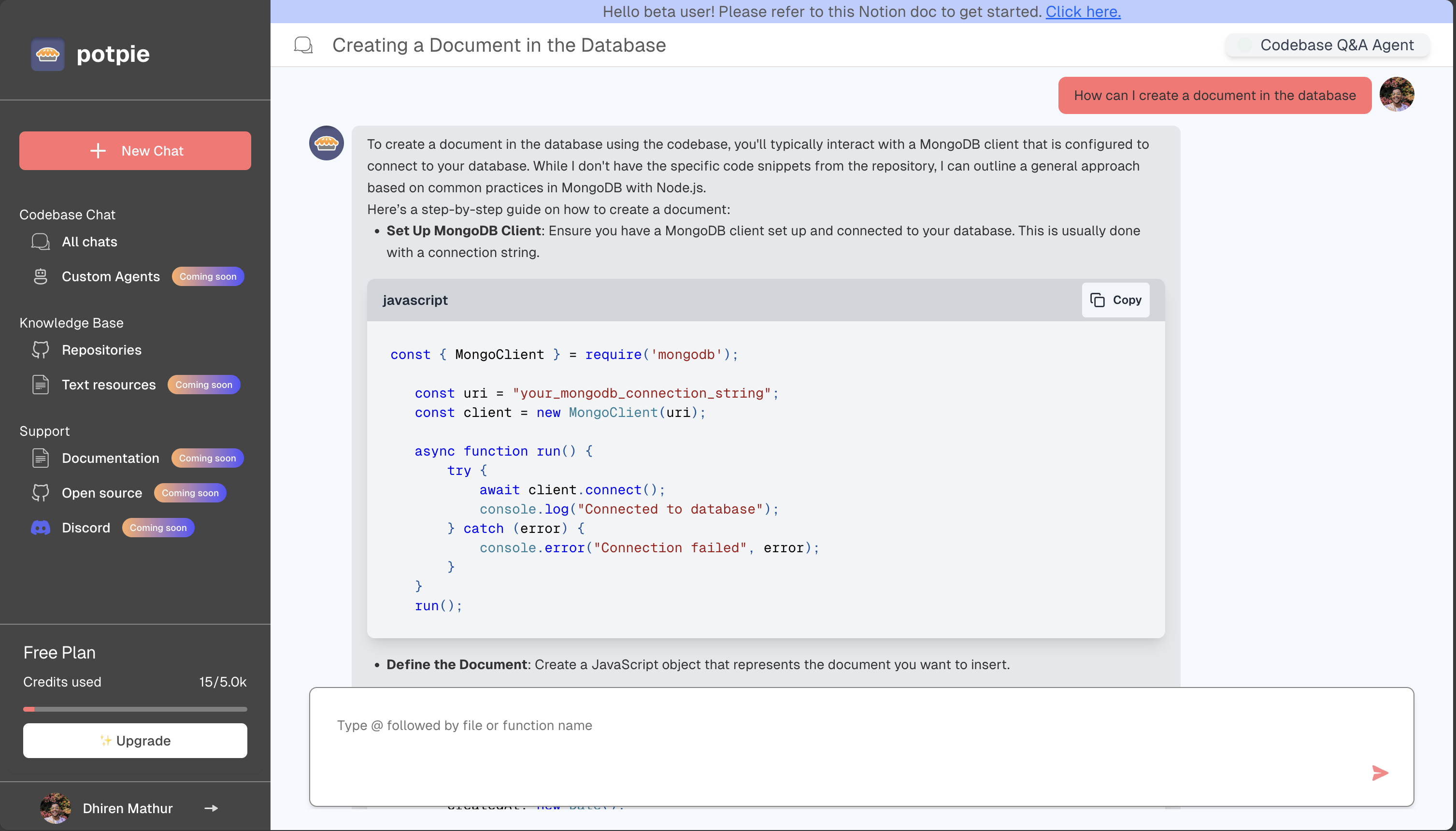
Task: Click the Open source GitHub icon
Action: click(41, 492)
